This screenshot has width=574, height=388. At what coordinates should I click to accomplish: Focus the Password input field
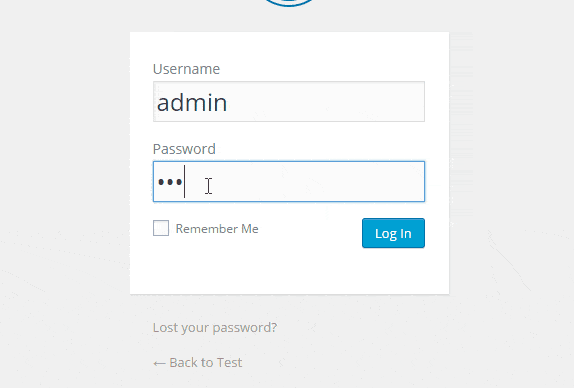[289, 182]
